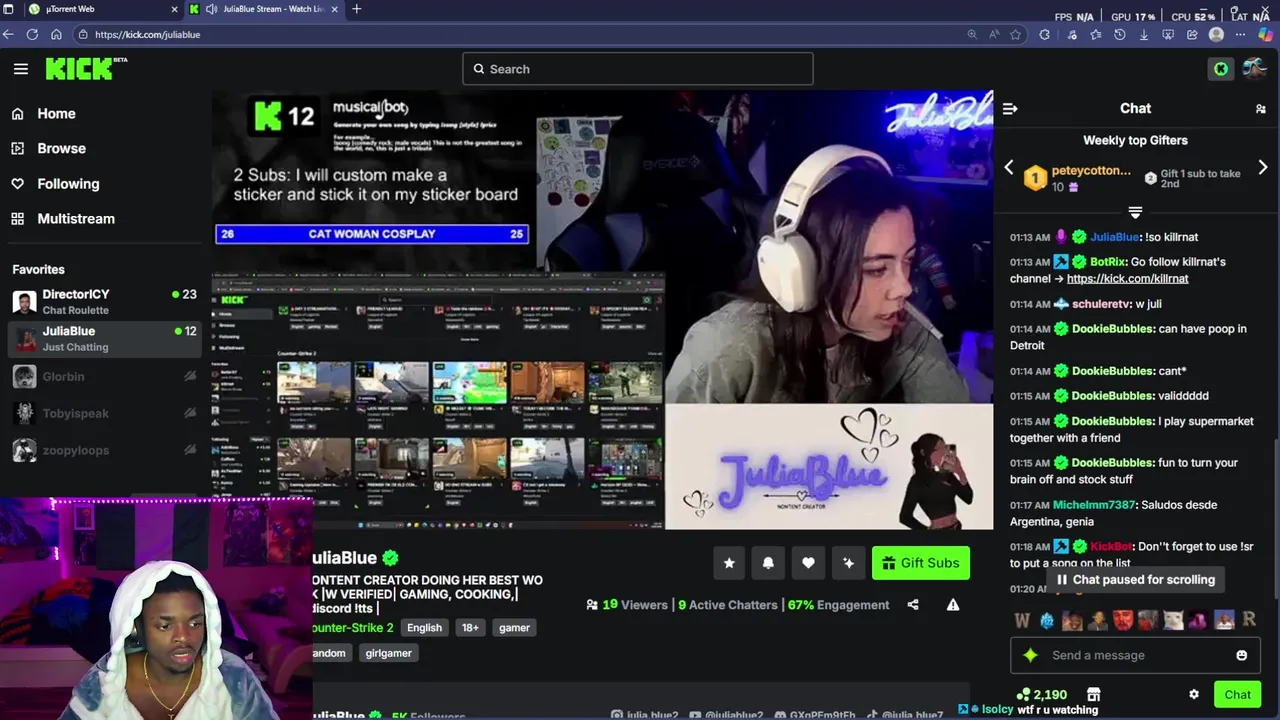This screenshot has height=720, width=1280.
Task: Show previous weekly top gifter
Action: (x=1009, y=168)
